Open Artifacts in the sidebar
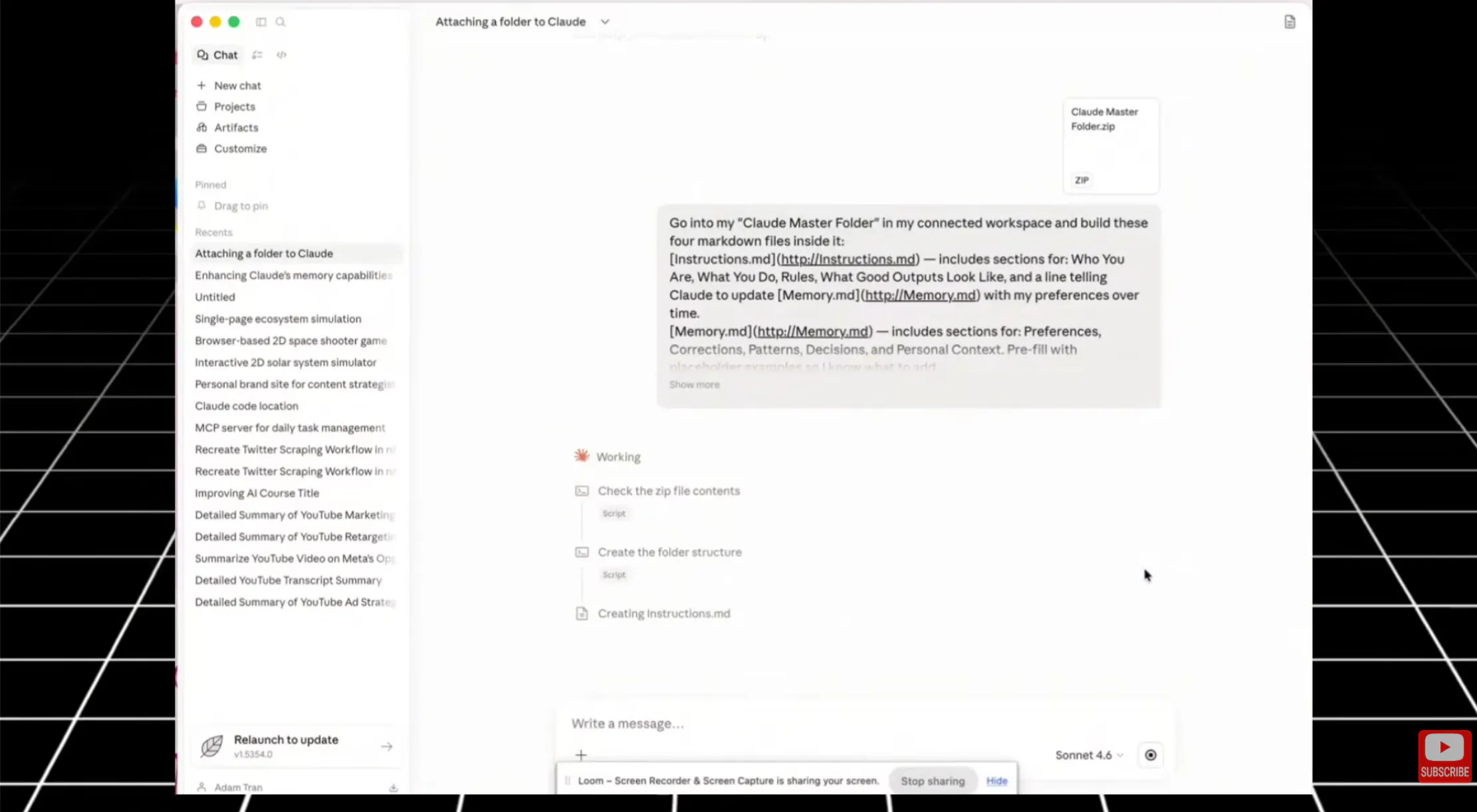Screen dimensions: 1477x812 click(x=236, y=128)
